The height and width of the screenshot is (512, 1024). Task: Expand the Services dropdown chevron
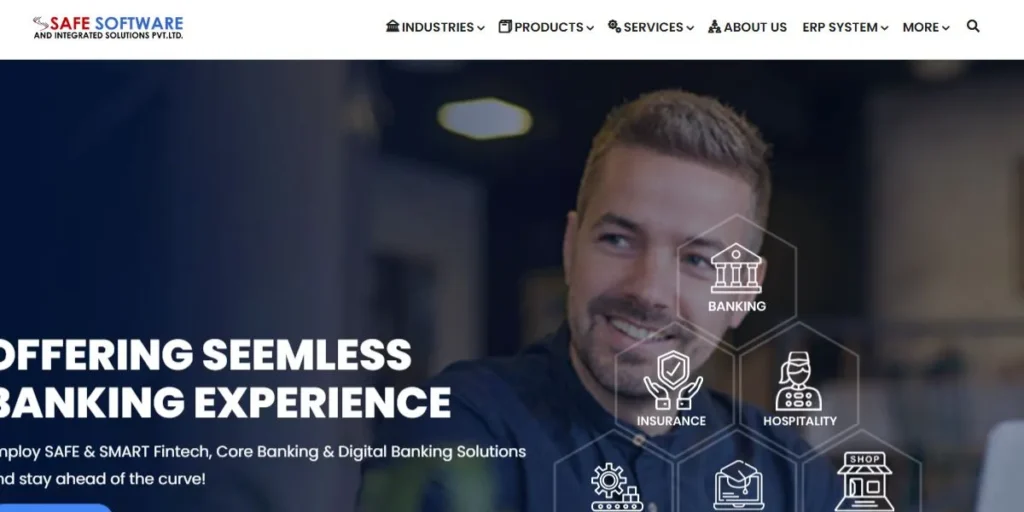tap(690, 28)
